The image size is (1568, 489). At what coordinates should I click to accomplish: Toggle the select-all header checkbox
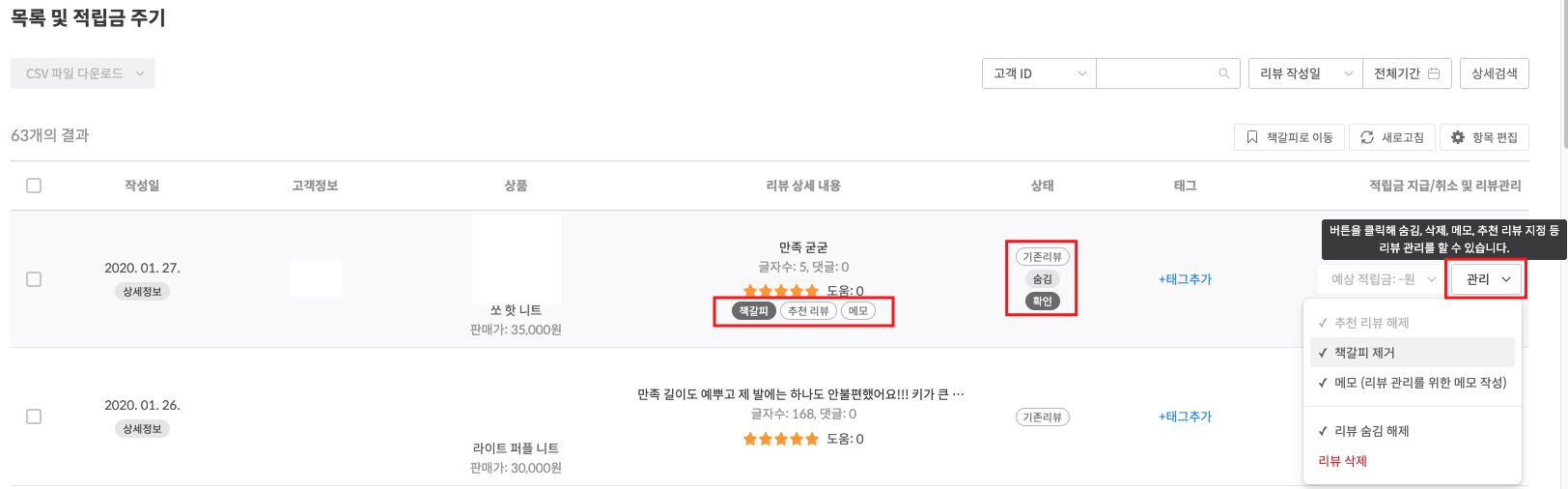pyautogui.click(x=34, y=186)
